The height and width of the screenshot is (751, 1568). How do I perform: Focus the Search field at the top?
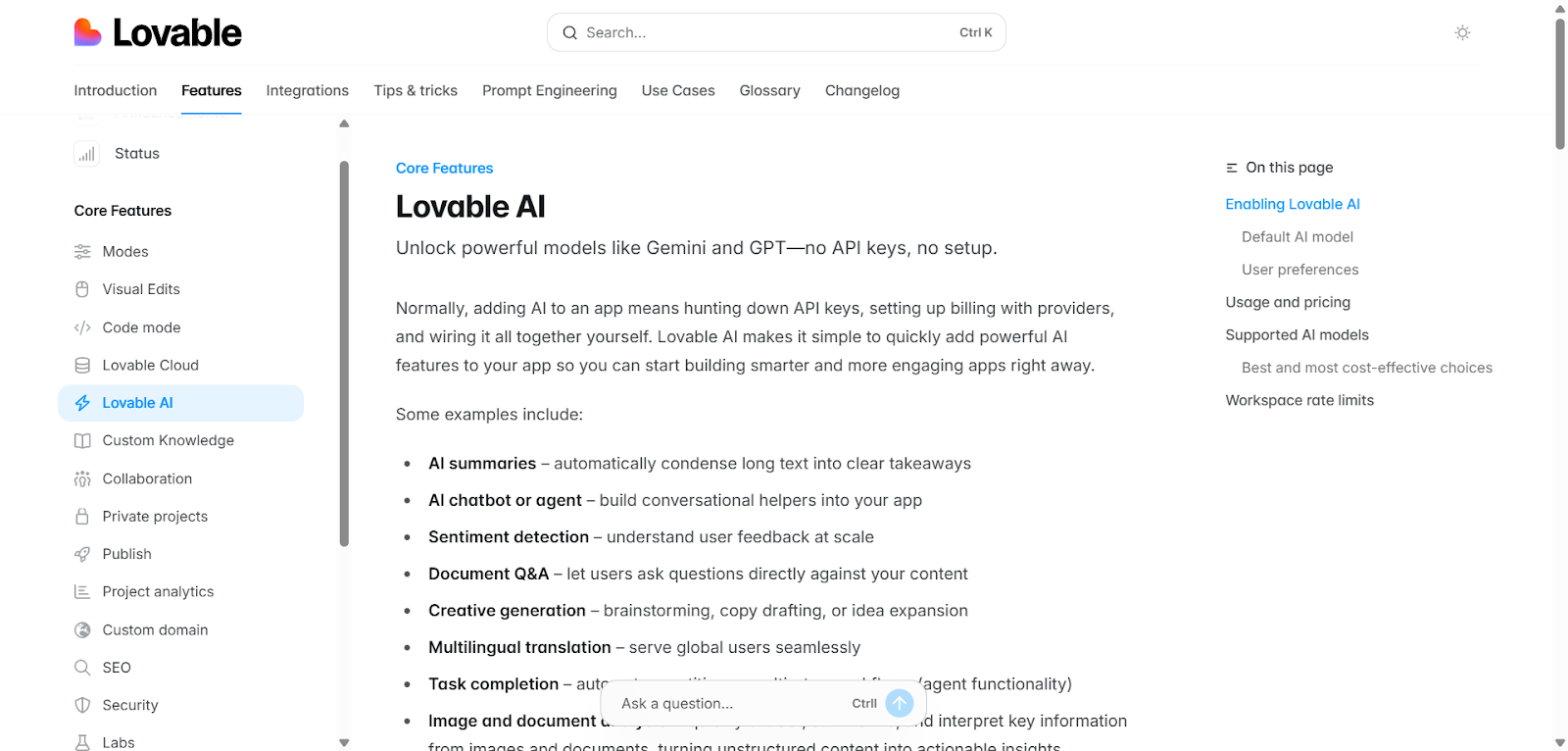776,32
